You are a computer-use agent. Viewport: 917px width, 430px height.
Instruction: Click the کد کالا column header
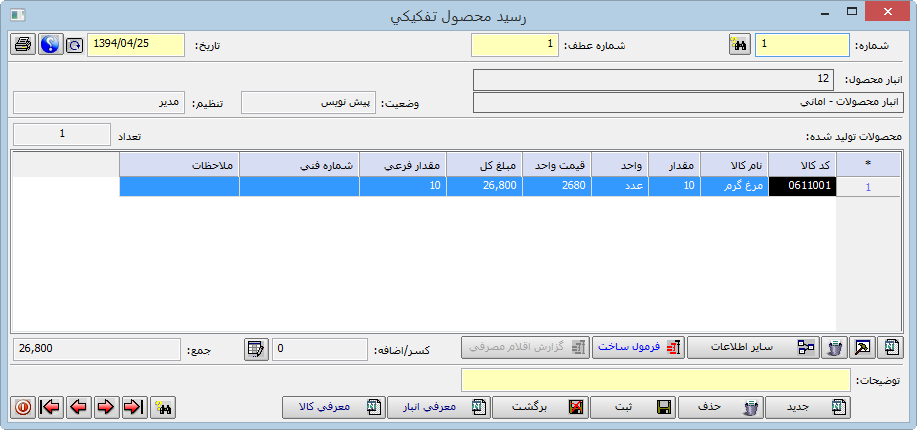click(802, 166)
